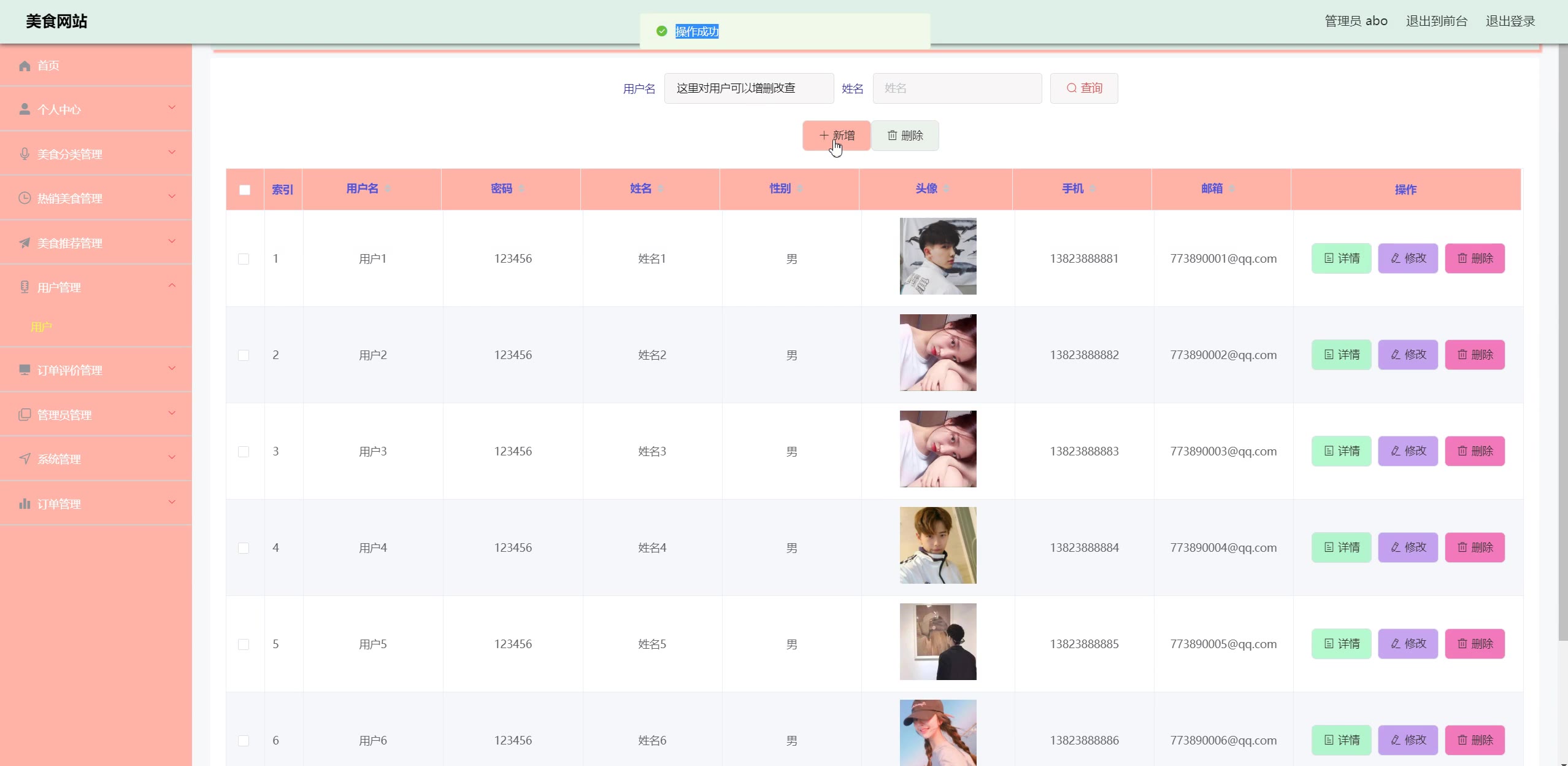Image resolution: width=1568 pixels, height=766 pixels.
Task: Check the checkbox for row 用户1
Action: (x=244, y=259)
